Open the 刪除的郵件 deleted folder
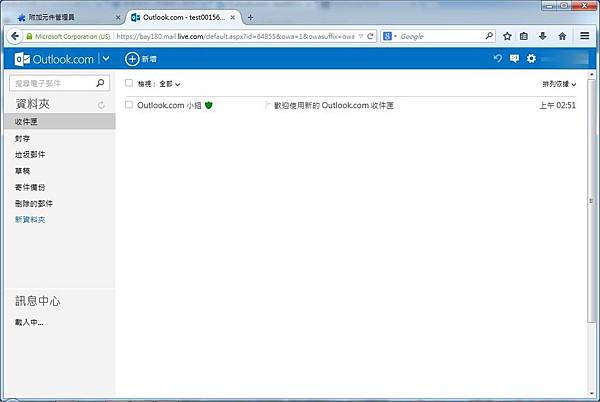 tap(34, 203)
